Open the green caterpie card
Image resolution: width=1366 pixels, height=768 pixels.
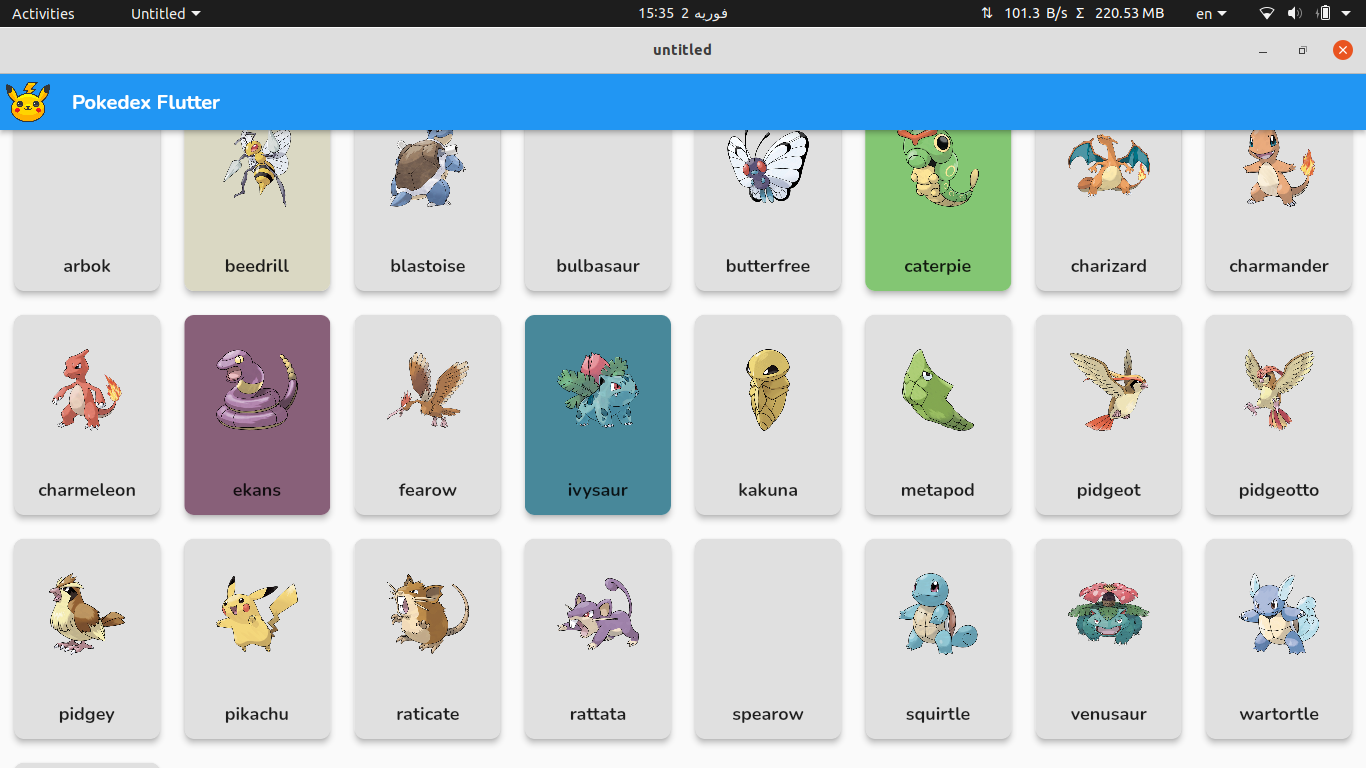tap(938, 210)
